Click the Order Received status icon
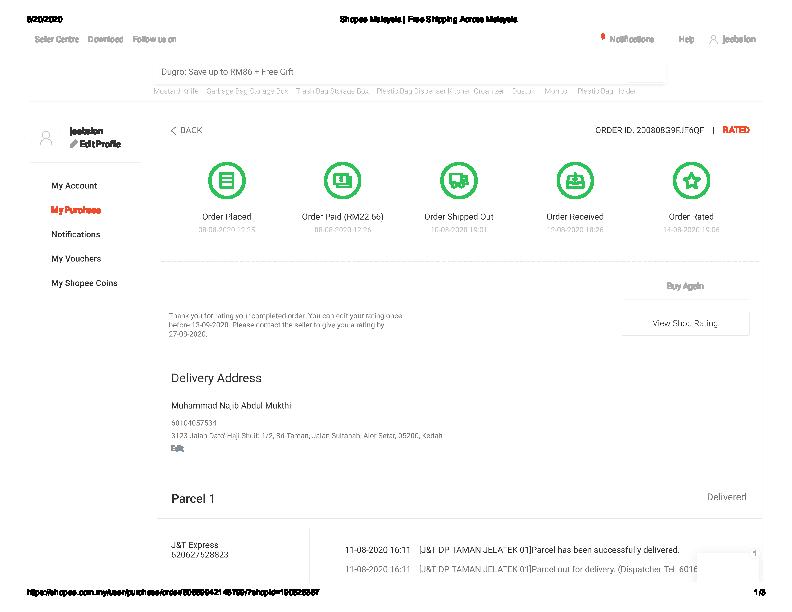 (x=575, y=180)
